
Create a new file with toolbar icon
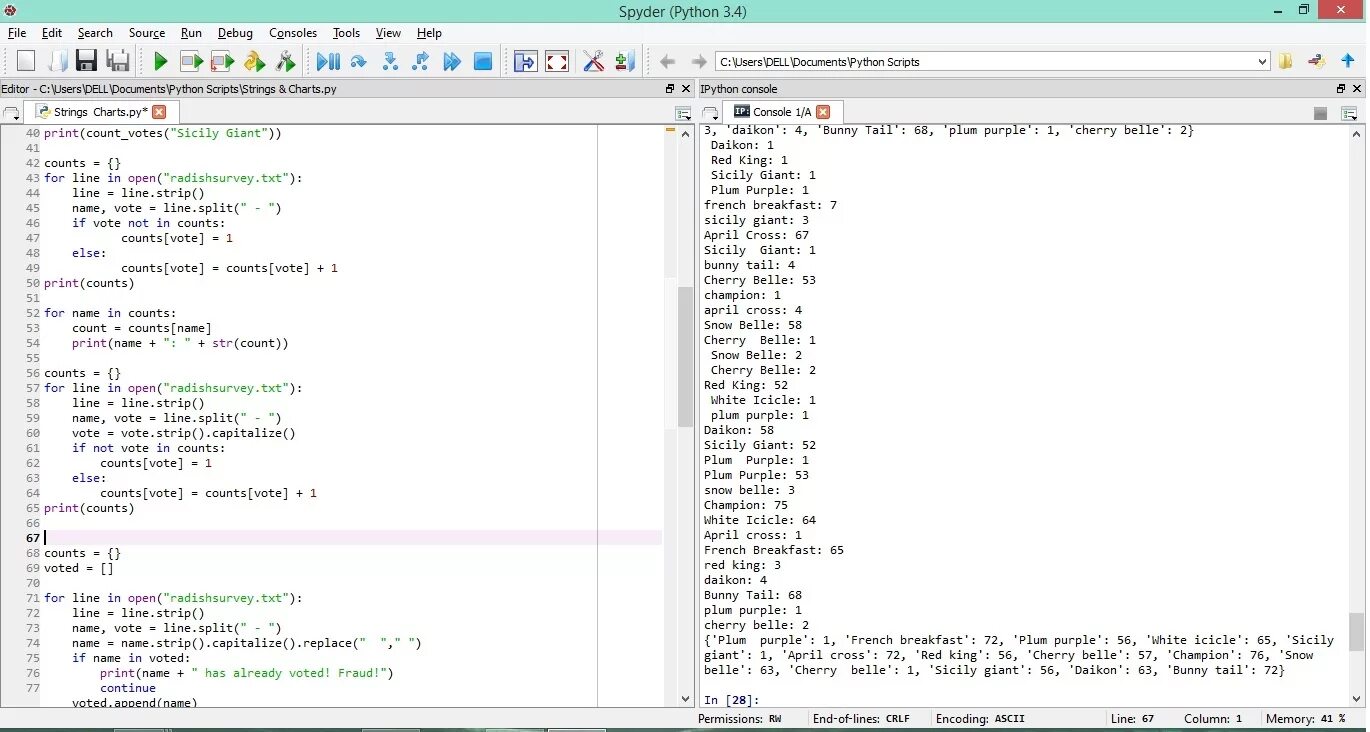[26, 62]
